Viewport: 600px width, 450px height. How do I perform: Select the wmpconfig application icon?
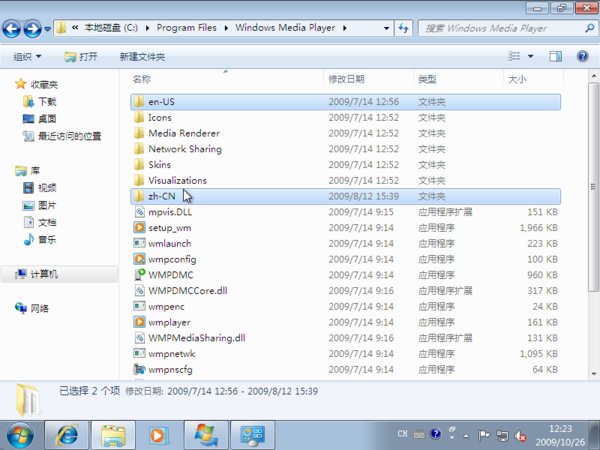pyautogui.click(x=139, y=259)
